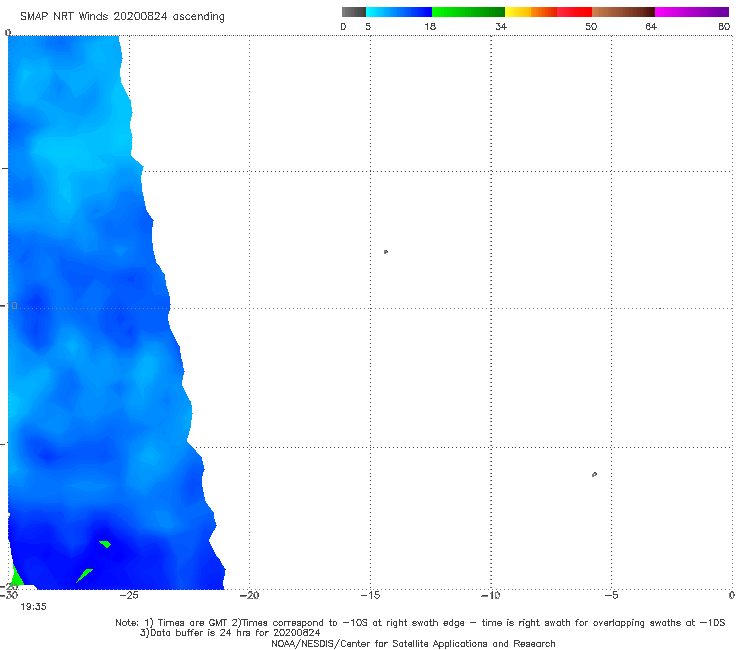The image size is (740, 650).
Task: Click the color bar label "18"
Action: coord(430,27)
